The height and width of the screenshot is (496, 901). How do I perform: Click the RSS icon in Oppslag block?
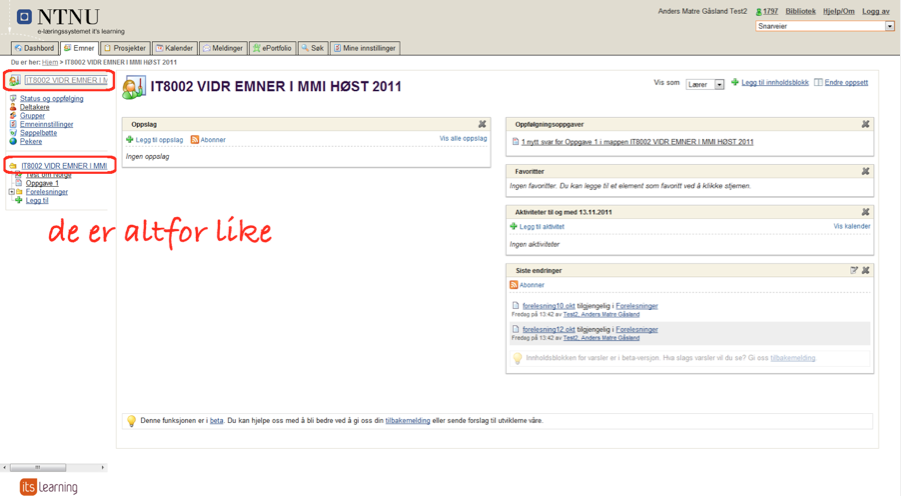(195, 140)
